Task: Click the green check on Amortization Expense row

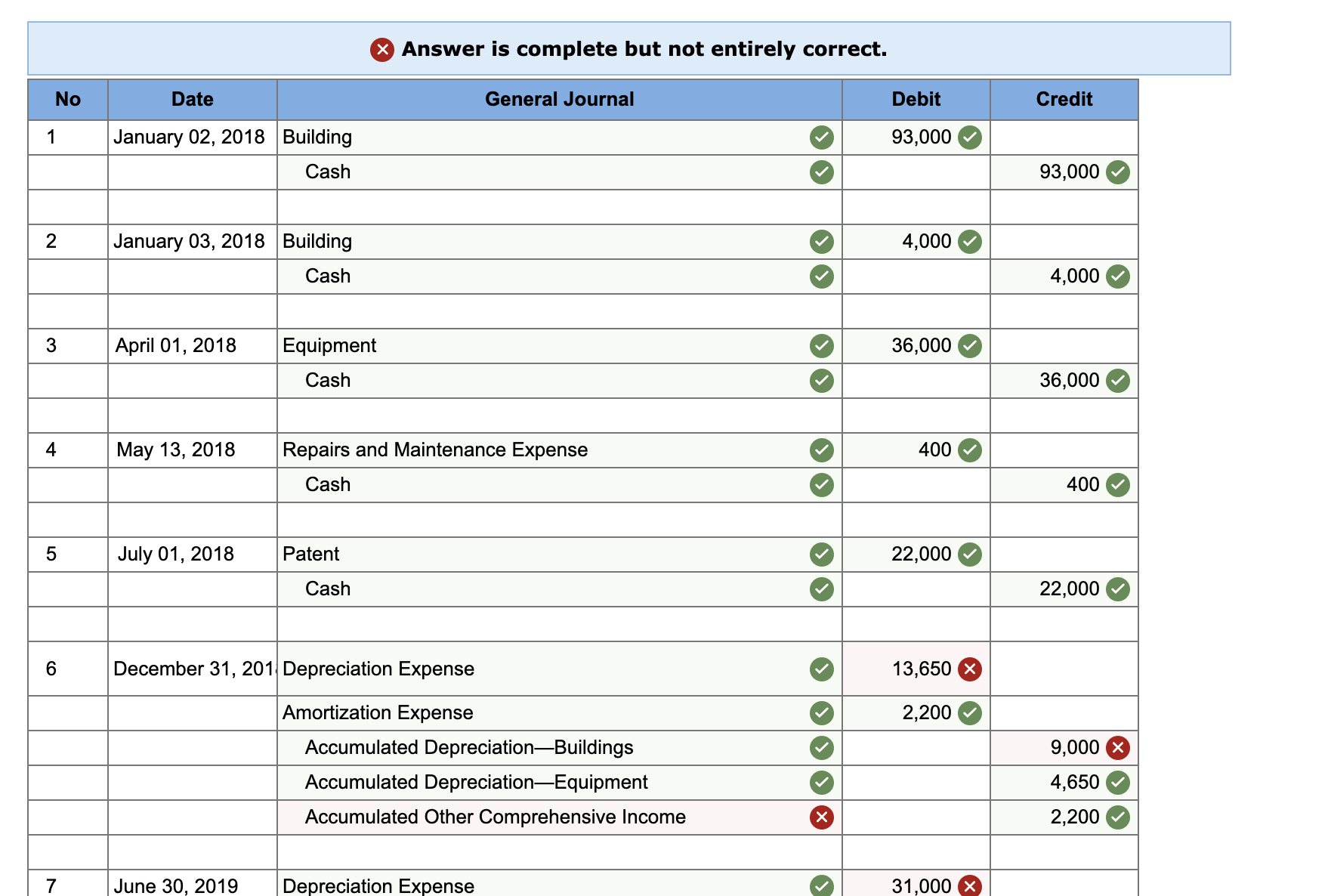Action: coord(822,713)
